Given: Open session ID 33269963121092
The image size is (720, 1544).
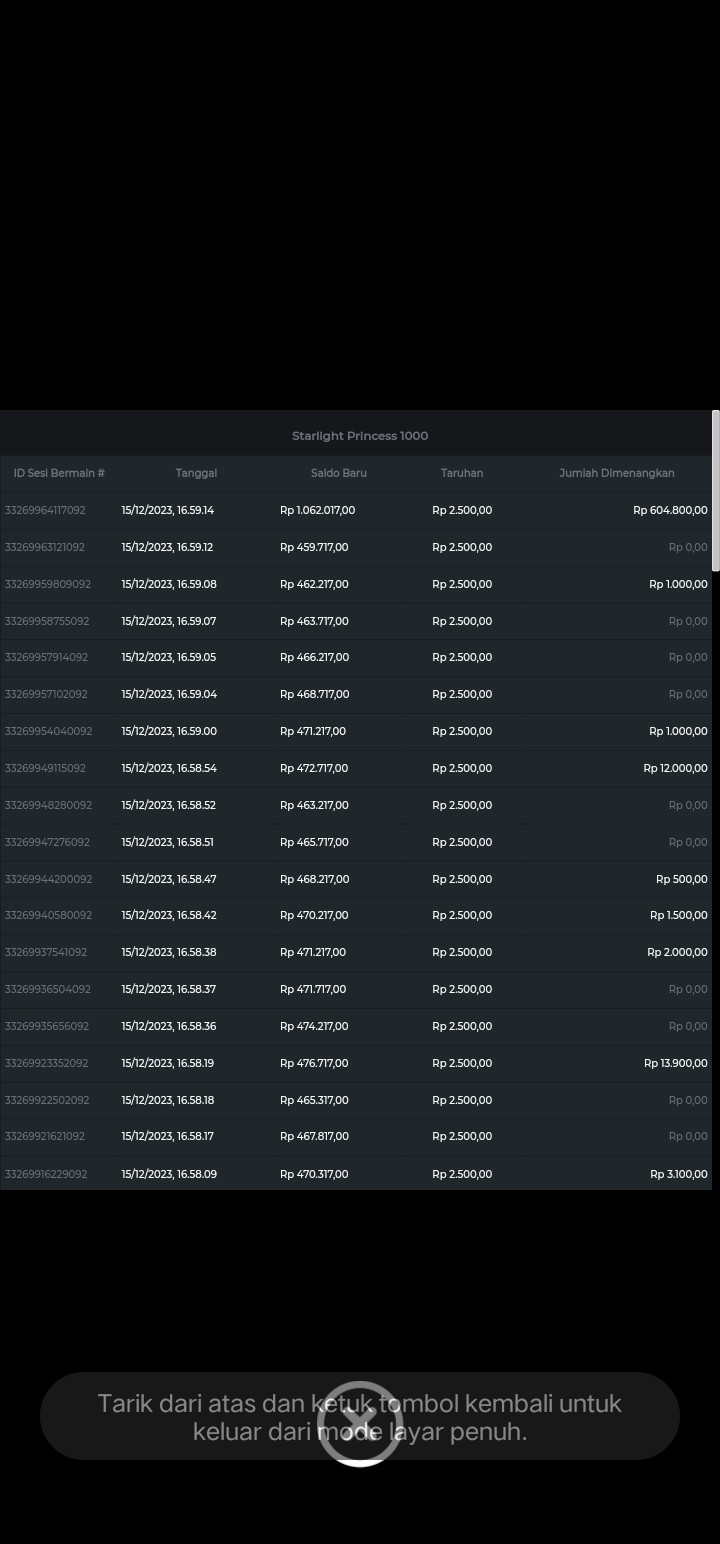Looking at the screenshot, I should coord(45,547).
